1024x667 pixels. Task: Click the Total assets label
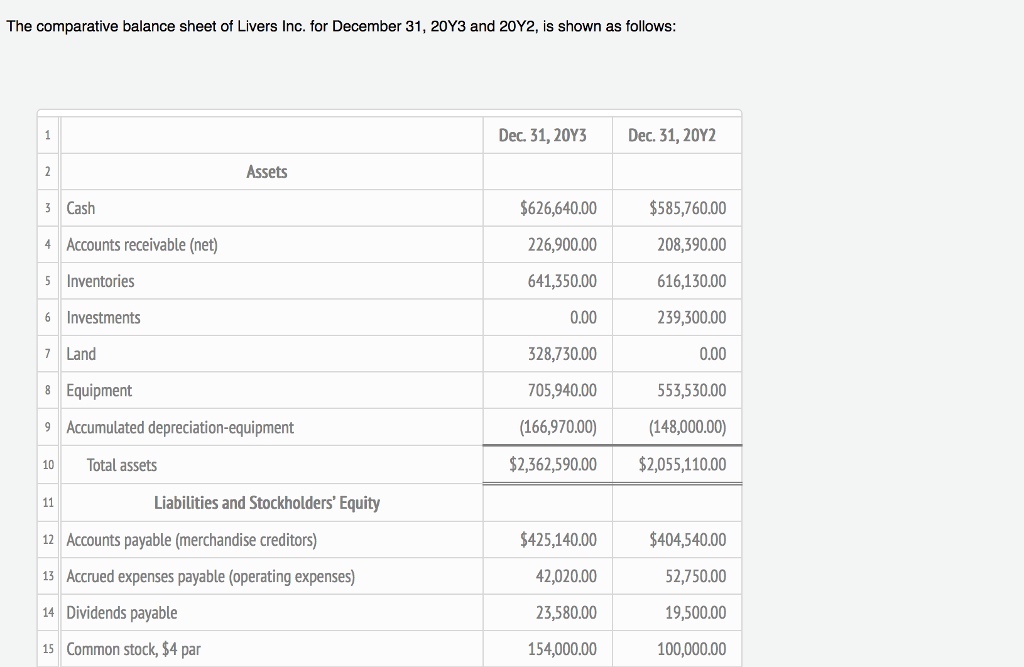pos(122,465)
